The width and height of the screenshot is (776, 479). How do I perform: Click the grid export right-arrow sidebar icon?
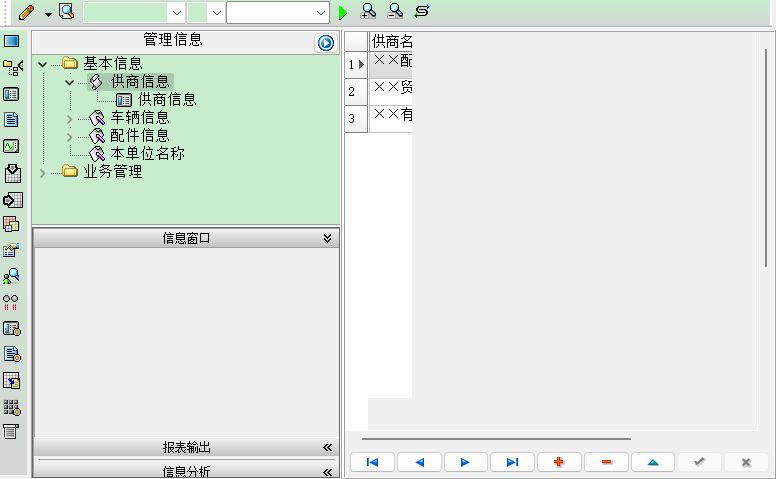click(12, 200)
